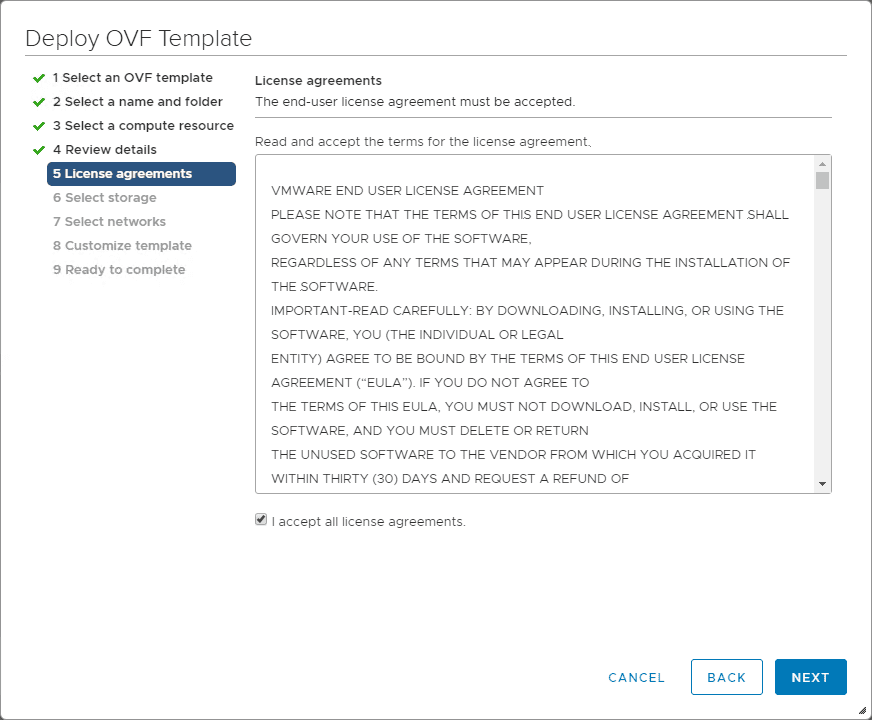Click the 9 Ready to complete step
The image size is (872, 720).
coord(119,270)
